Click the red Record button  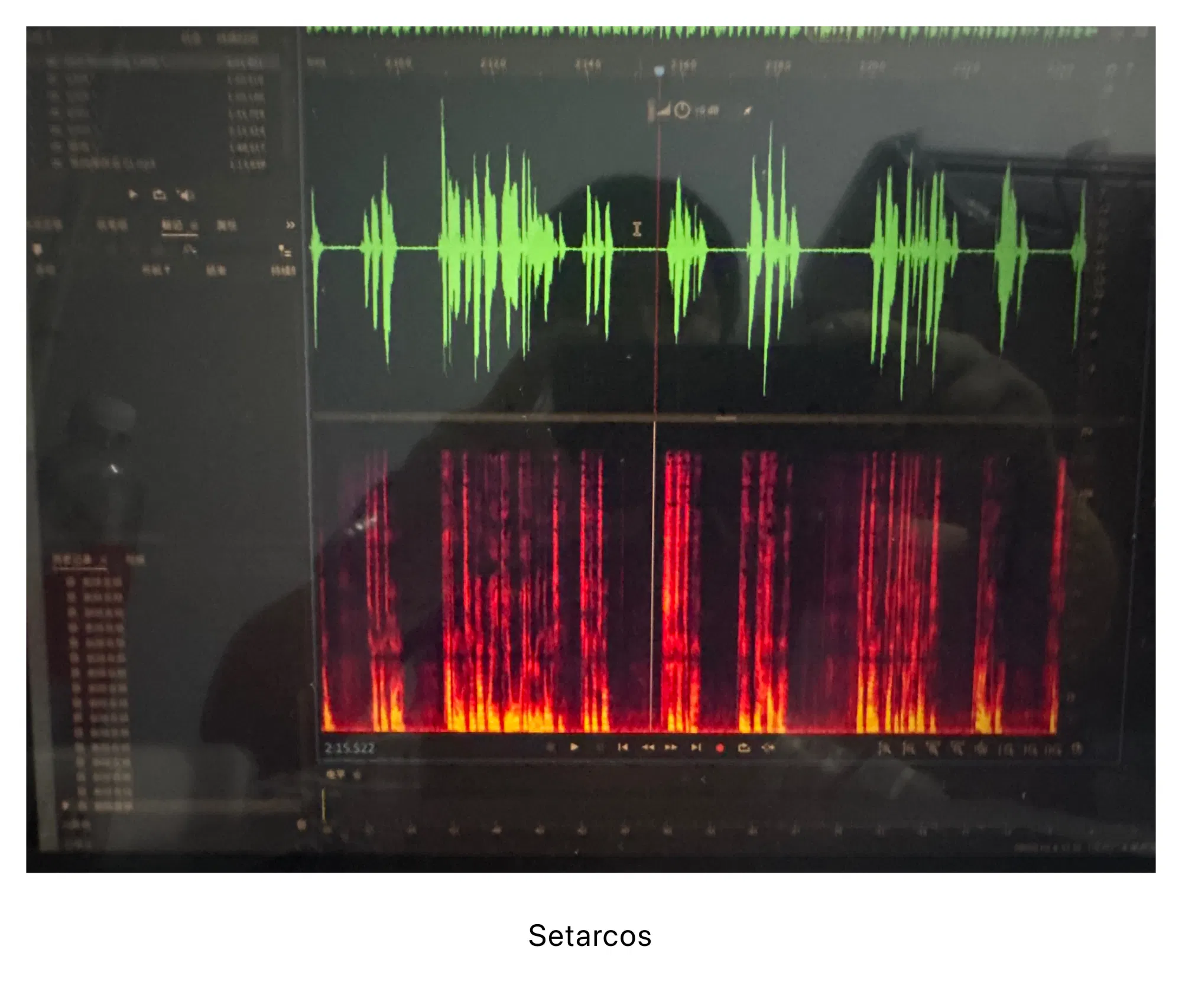tap(720, 748)
